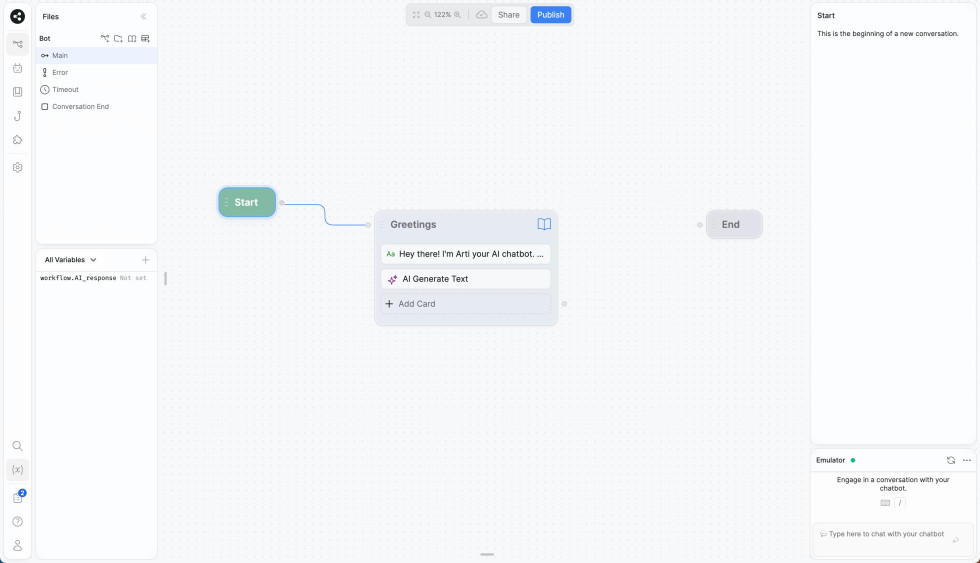The width and height of the screenshot is (980, 563).
Task: Open the Emulator three-dot options menu
Action: 967,460
